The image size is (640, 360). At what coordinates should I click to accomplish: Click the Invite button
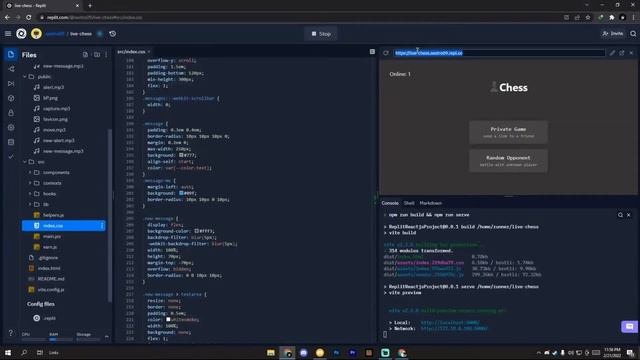click(613, 33)
